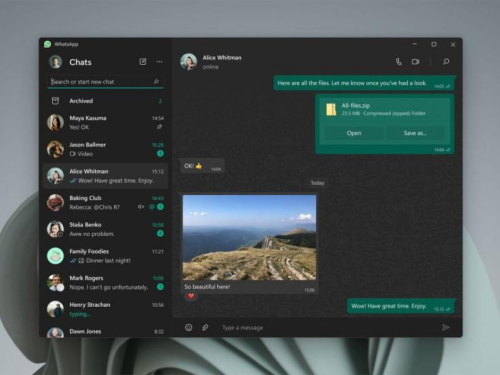The height and width of the screenshot is (375, 500).
Task: Start a new chat with compose icon
Action: [x=143, y=62]
